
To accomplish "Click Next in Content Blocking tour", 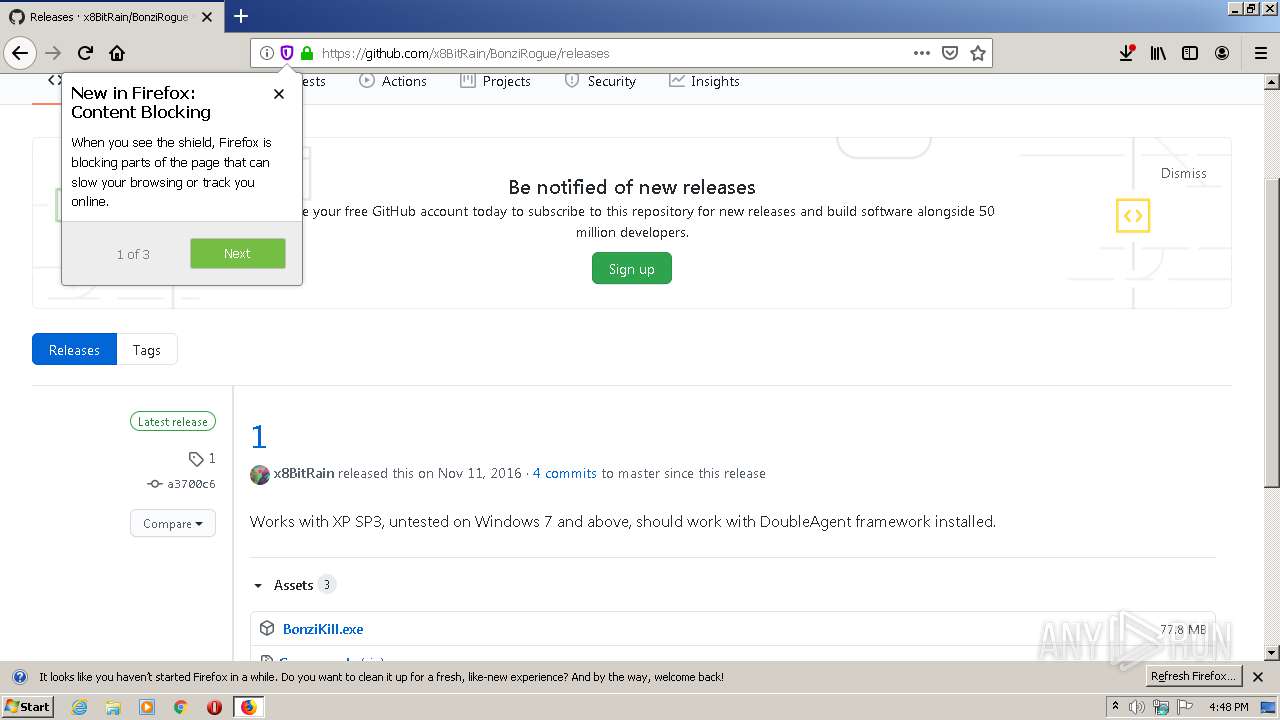I will point(238,253).
